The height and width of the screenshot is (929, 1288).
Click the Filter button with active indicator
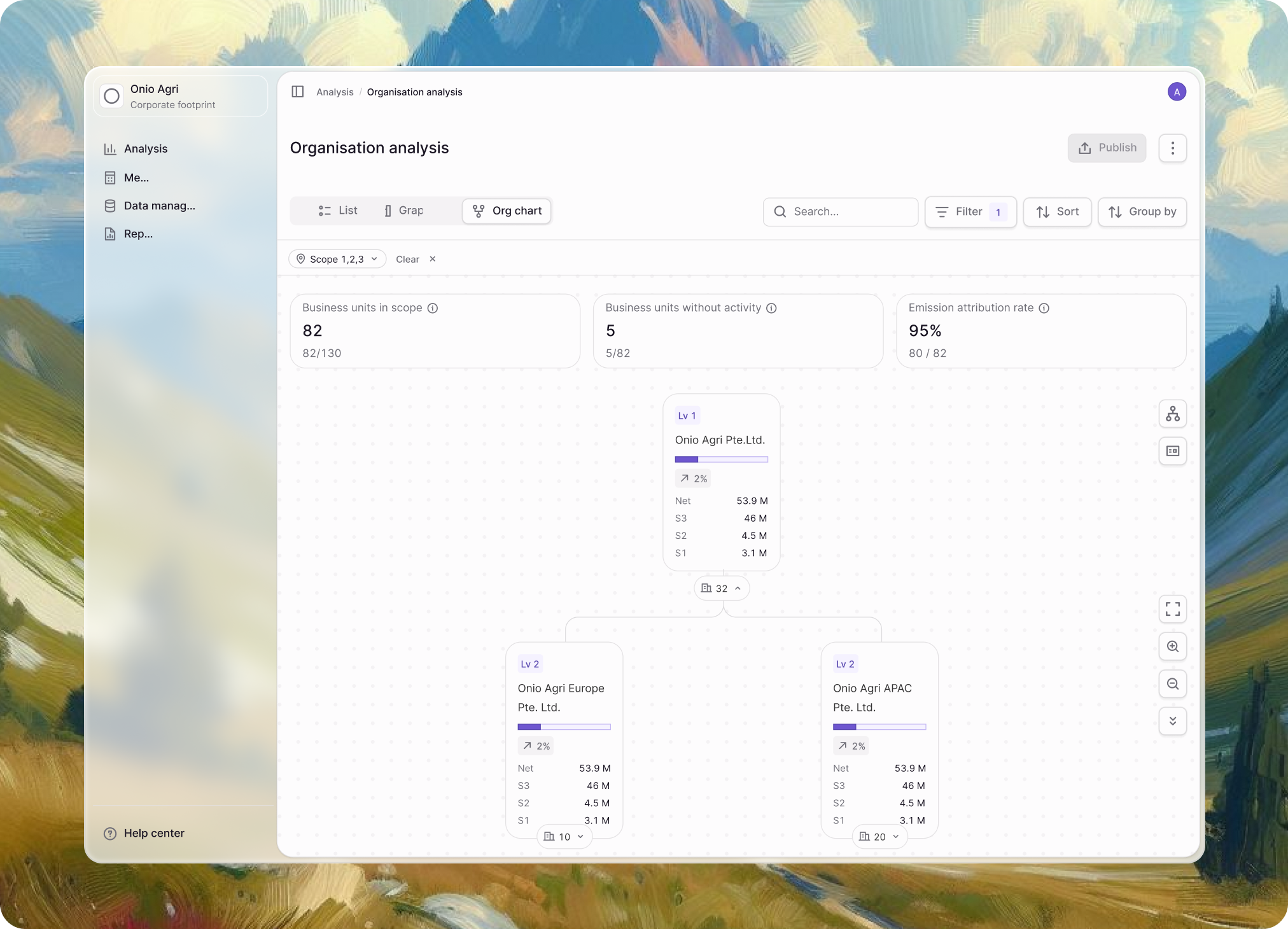969,211
